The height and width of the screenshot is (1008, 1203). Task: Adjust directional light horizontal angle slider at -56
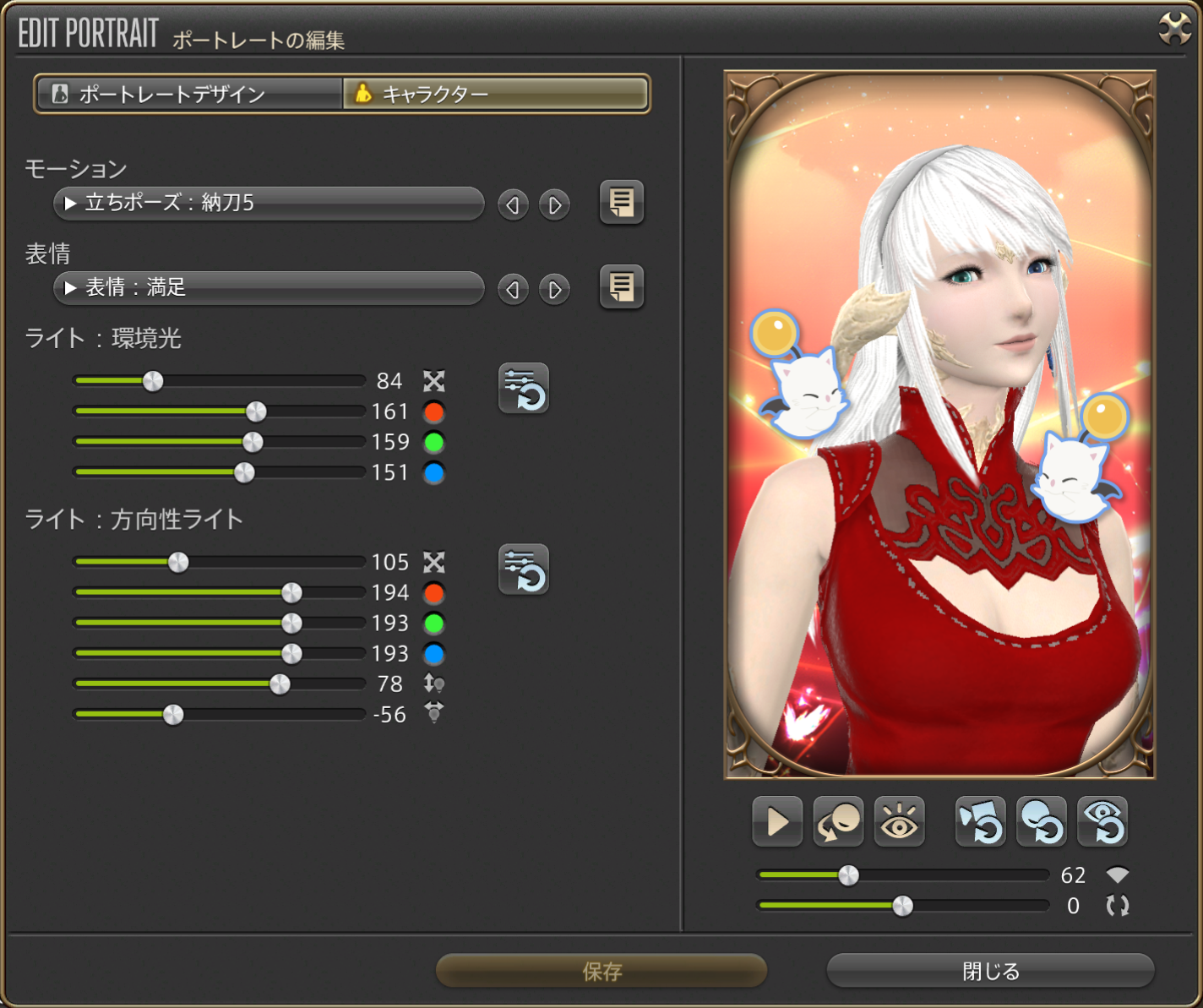[220, 715]
